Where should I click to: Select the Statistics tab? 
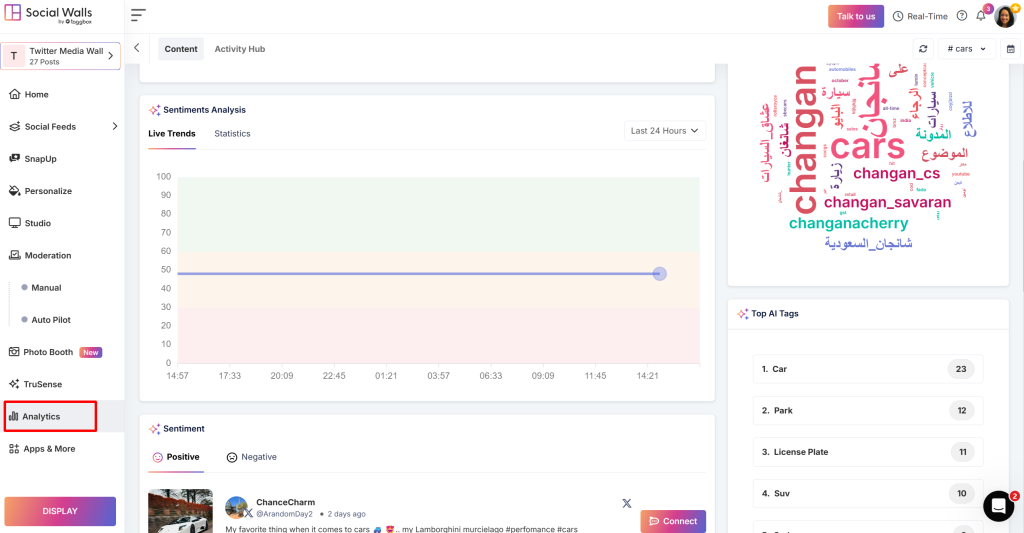232,133
